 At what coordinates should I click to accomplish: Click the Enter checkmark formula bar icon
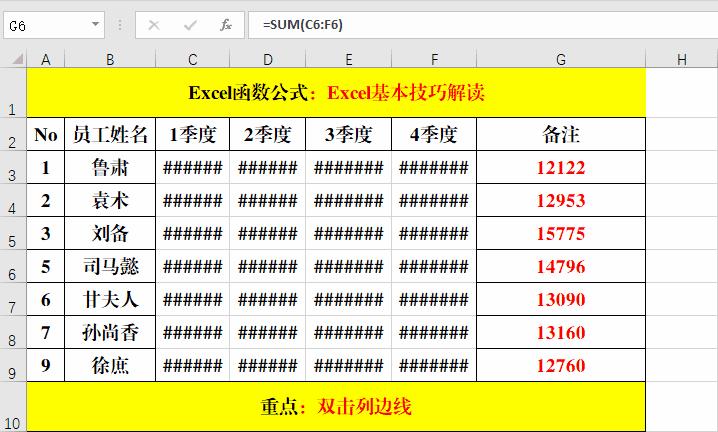pyautogui.click(x=190, y=25)
